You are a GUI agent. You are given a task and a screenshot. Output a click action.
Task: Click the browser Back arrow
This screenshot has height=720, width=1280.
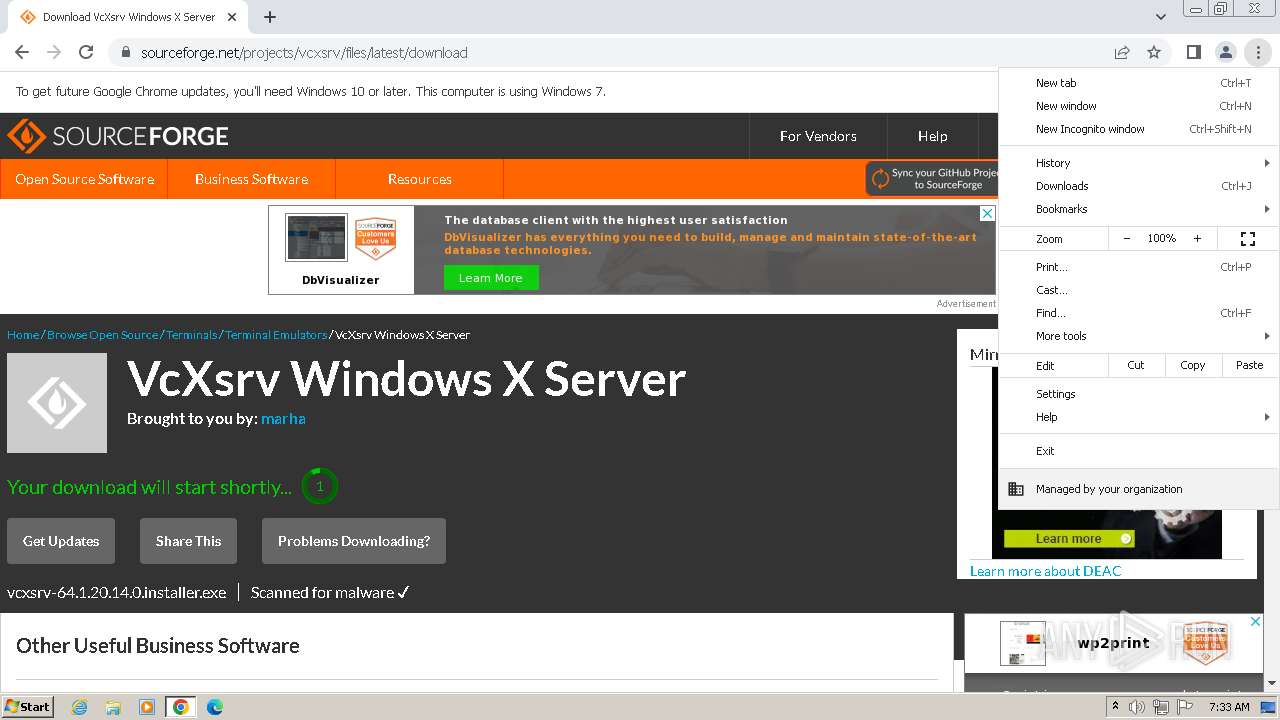point(22,52)
